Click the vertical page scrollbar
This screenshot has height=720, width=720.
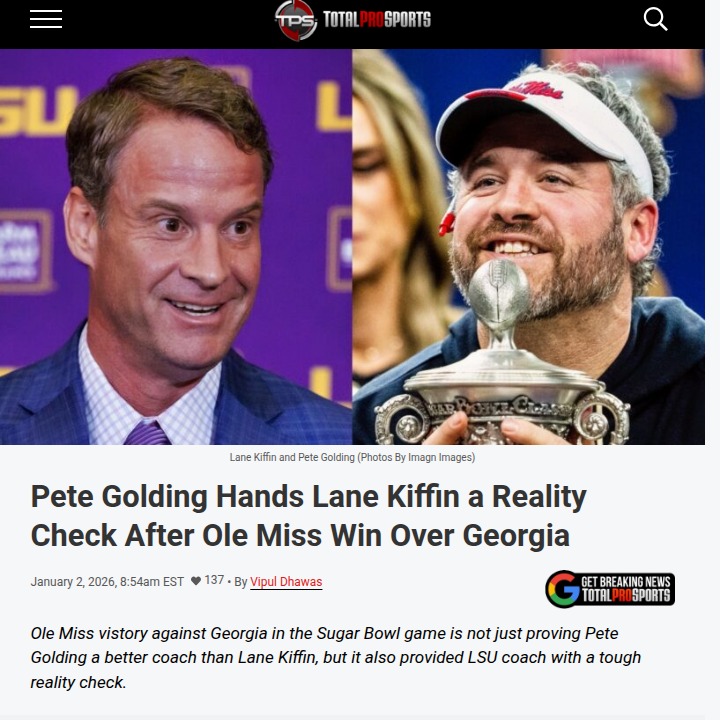(712, 360)
